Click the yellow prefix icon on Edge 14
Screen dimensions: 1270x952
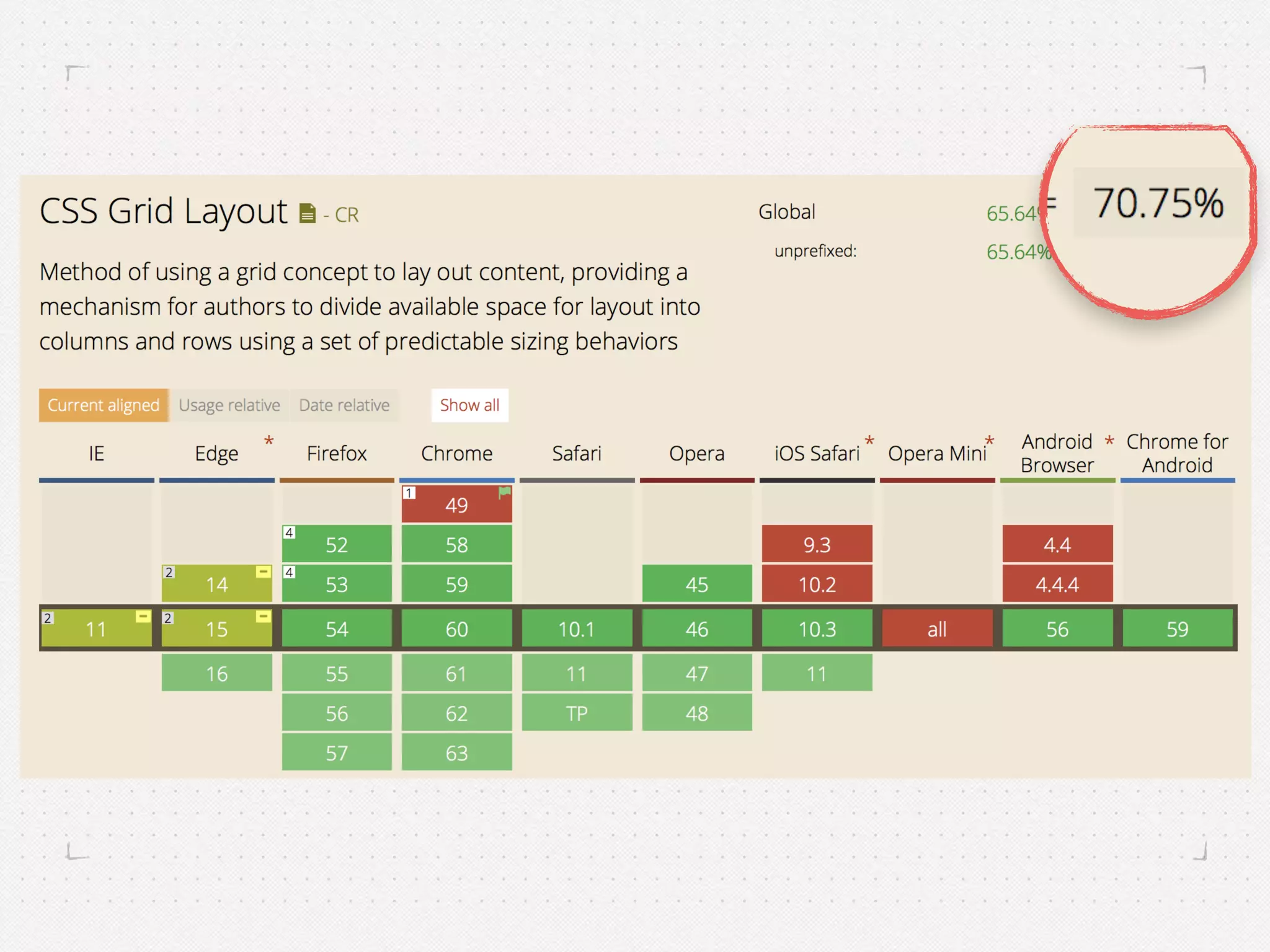(264, 571)
